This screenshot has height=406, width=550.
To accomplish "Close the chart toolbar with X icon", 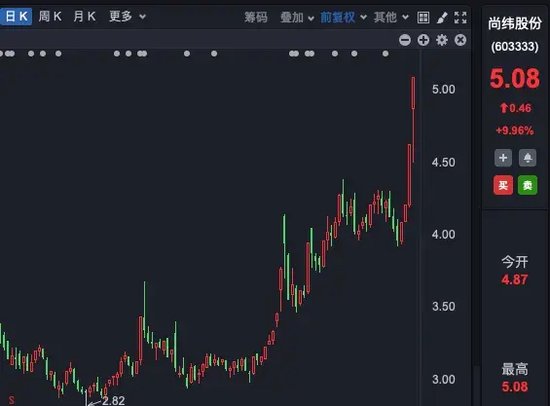I will pyautogui.click(x=460, y=40).
